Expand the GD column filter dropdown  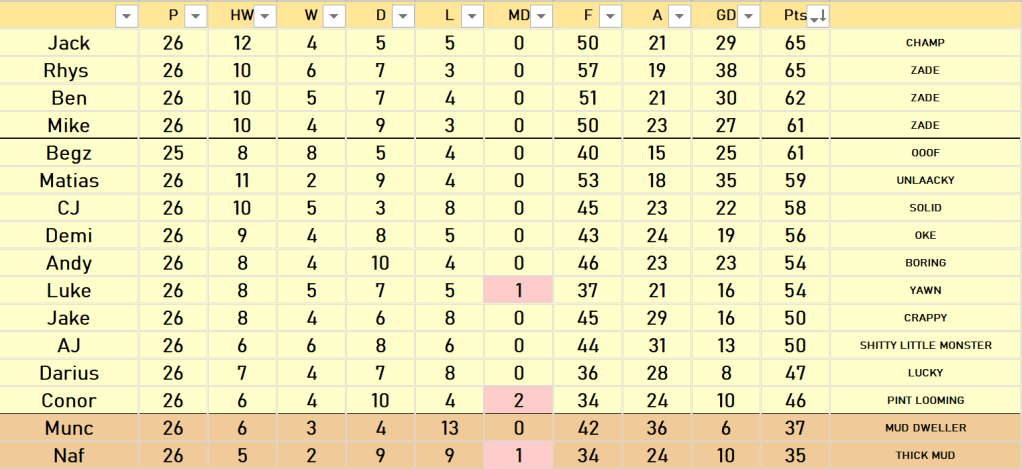tap(748, 16)
